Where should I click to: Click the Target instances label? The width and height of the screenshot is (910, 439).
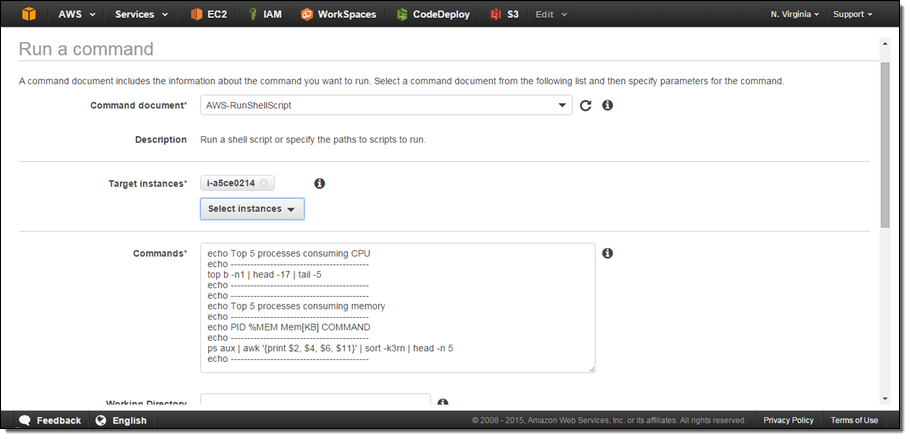pyautogui.click(x=148, y=183)
